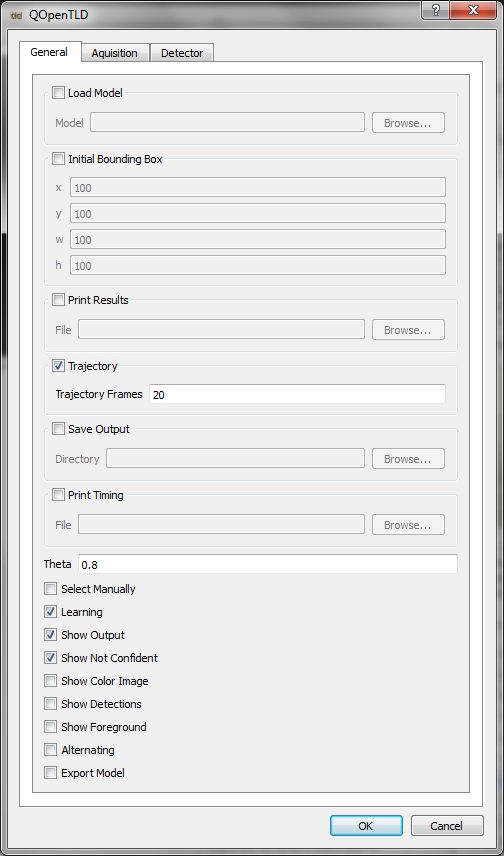Enable the Save Output checkbox
504x856 pixels.
pyautogui.click(x=58, y=429)
